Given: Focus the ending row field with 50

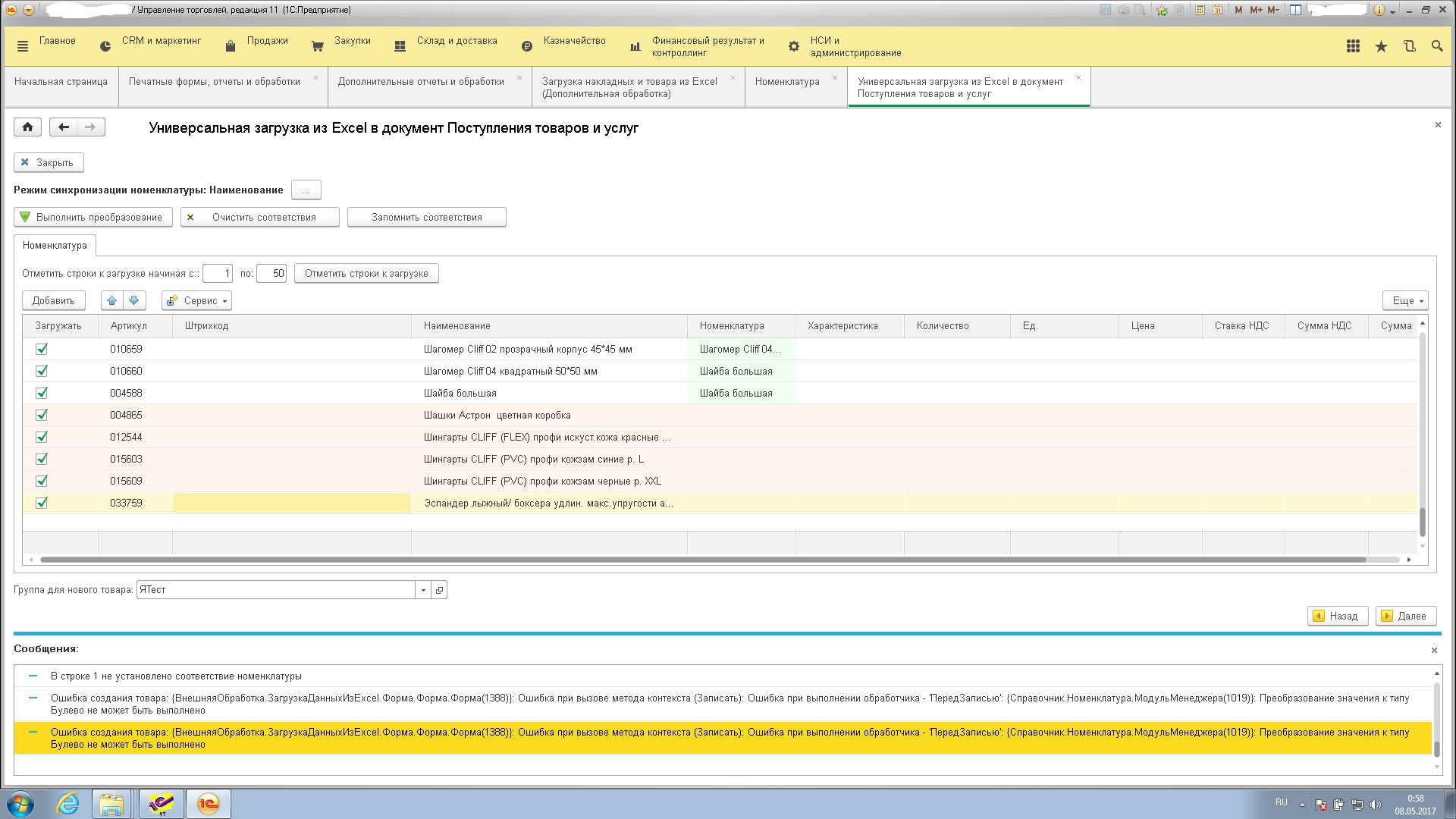Looking at the screenshot, I should (271, 274).
